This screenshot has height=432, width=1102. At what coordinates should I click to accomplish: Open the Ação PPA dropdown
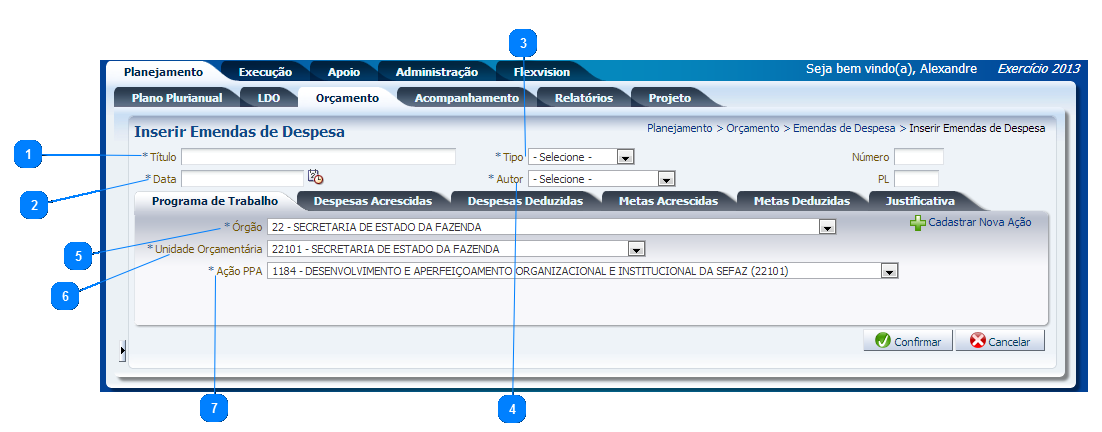pos(888,271)
